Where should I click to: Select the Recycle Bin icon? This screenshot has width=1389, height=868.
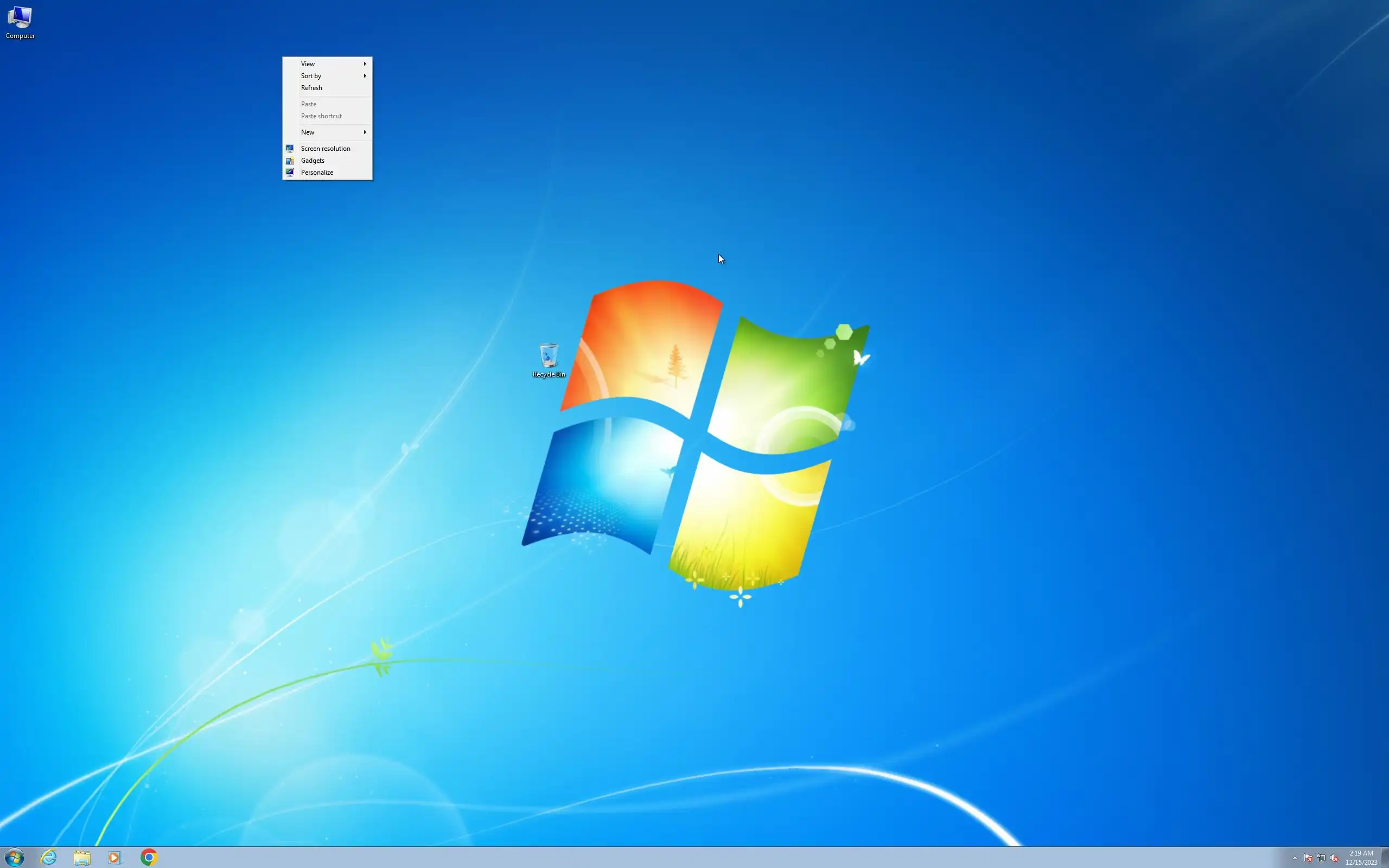(549, 359)
